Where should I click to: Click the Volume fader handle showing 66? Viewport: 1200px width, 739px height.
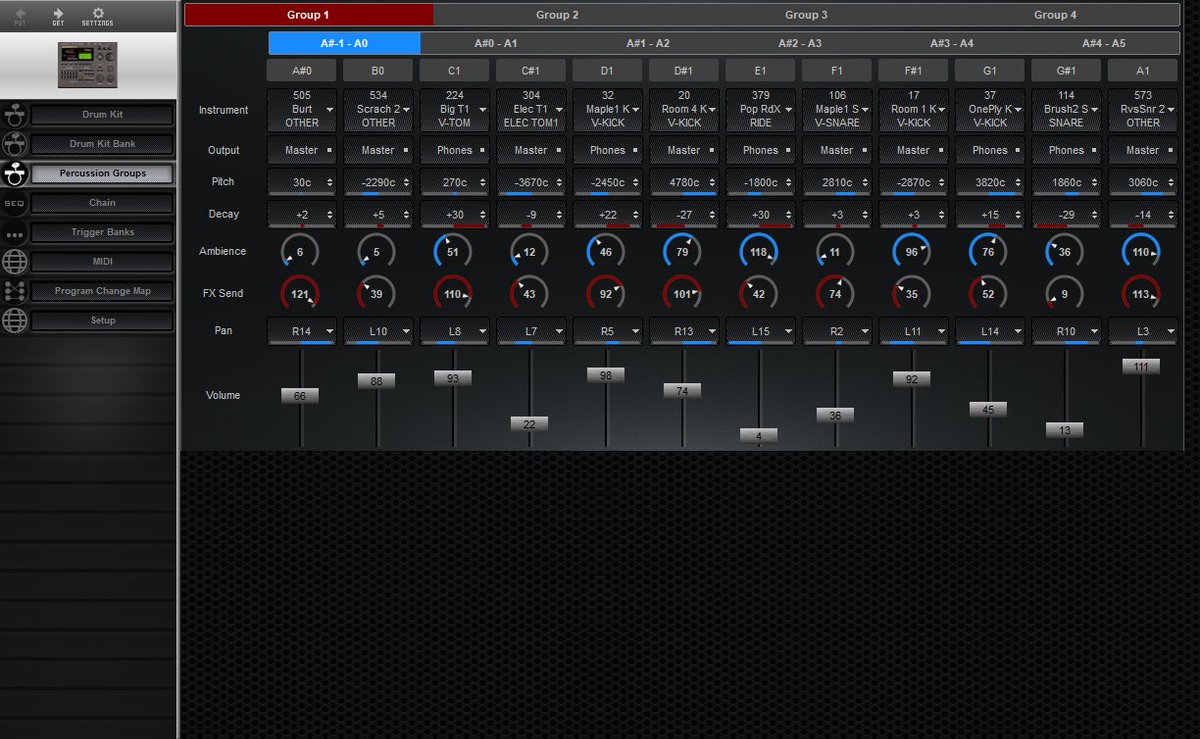click(300, 396)
